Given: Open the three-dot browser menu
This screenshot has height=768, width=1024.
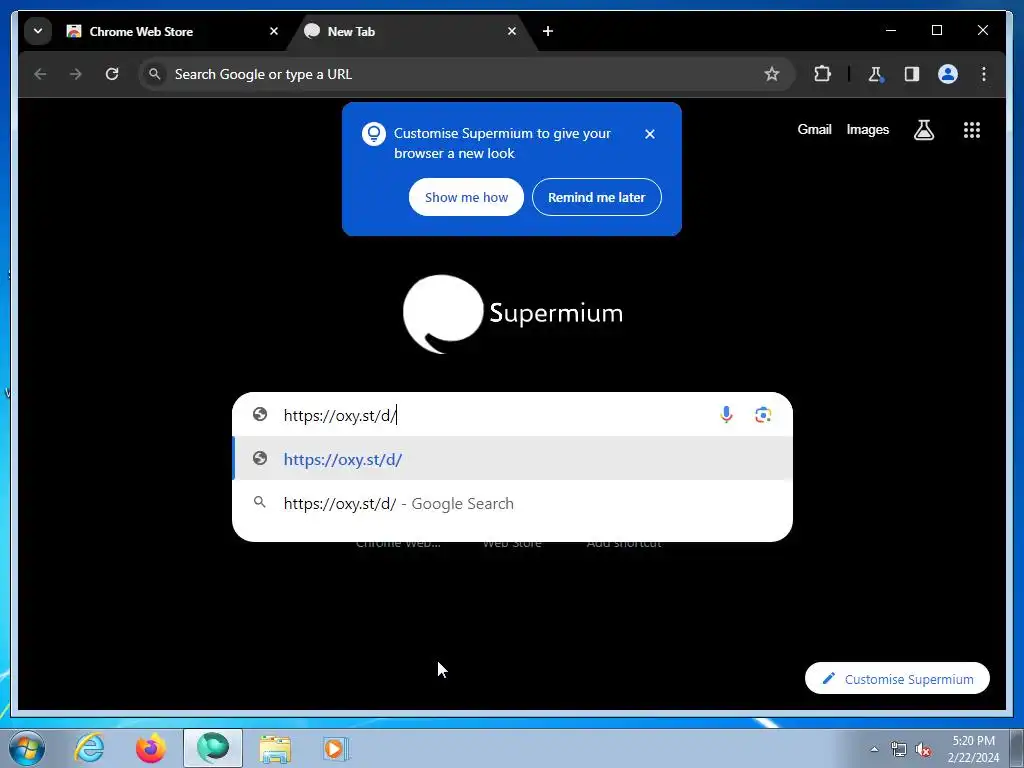Looking at the screenshot, I should tap(984, 74).
